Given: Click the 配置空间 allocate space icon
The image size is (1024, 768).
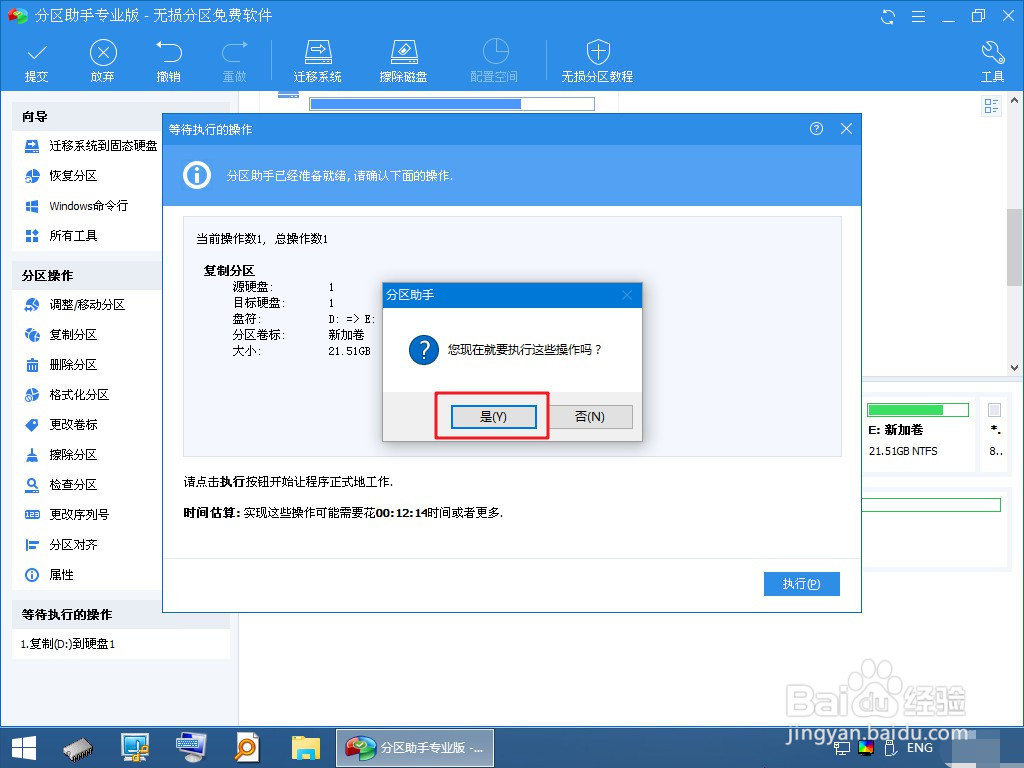Looking at the screenshot, I should [494, 61].
